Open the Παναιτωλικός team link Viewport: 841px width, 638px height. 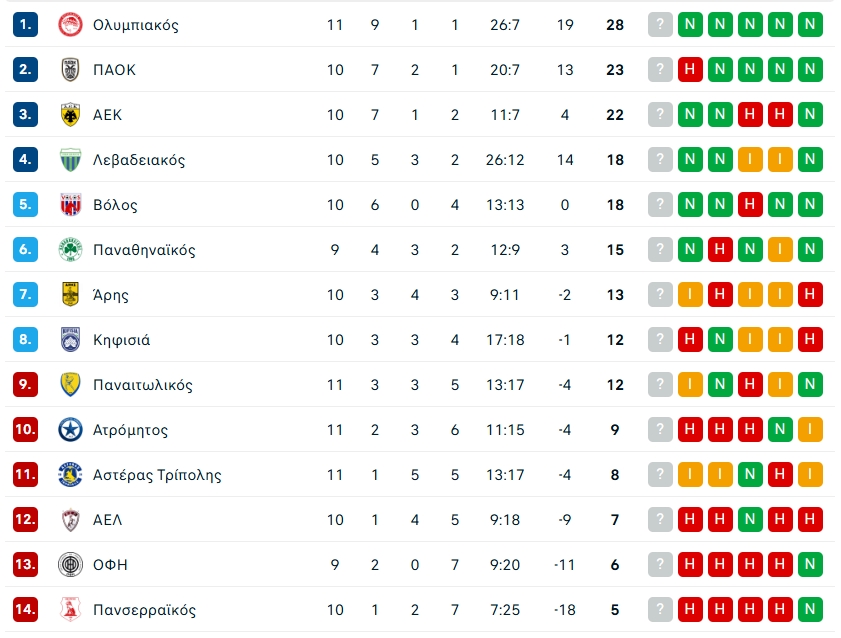click(x=142, y=385)
